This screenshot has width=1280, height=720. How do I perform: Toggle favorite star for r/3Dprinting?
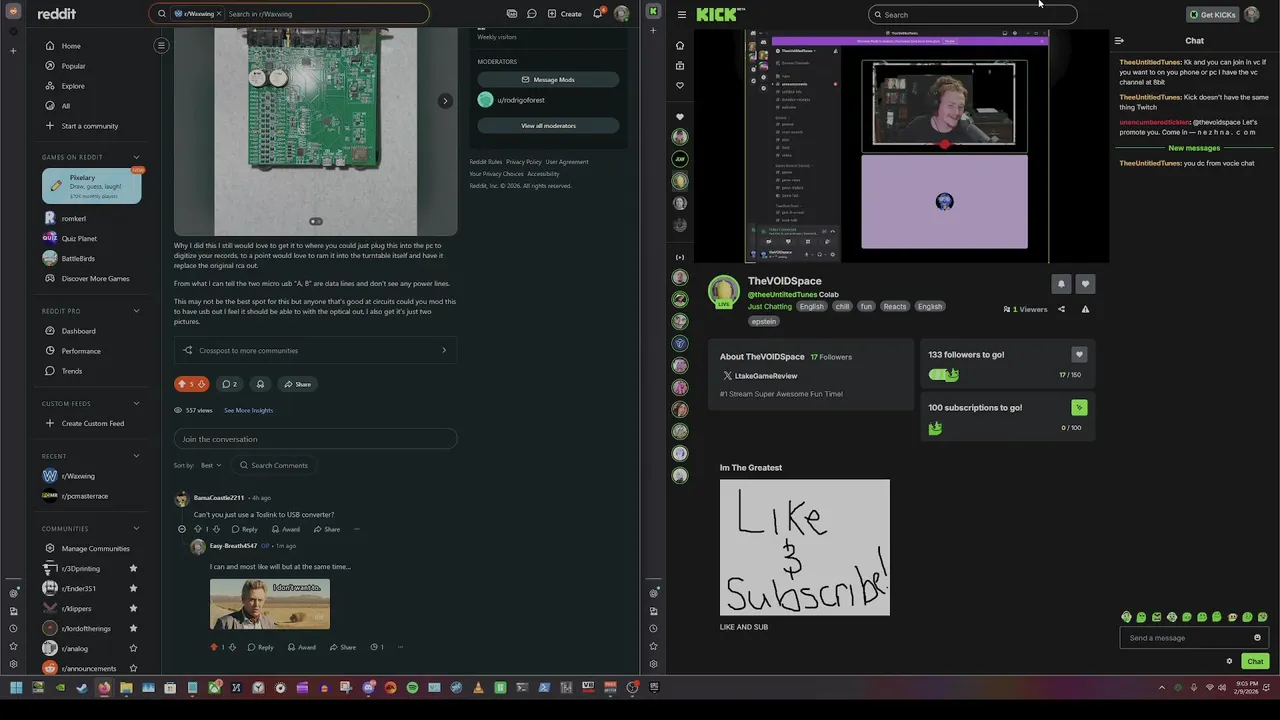(133, 568)
